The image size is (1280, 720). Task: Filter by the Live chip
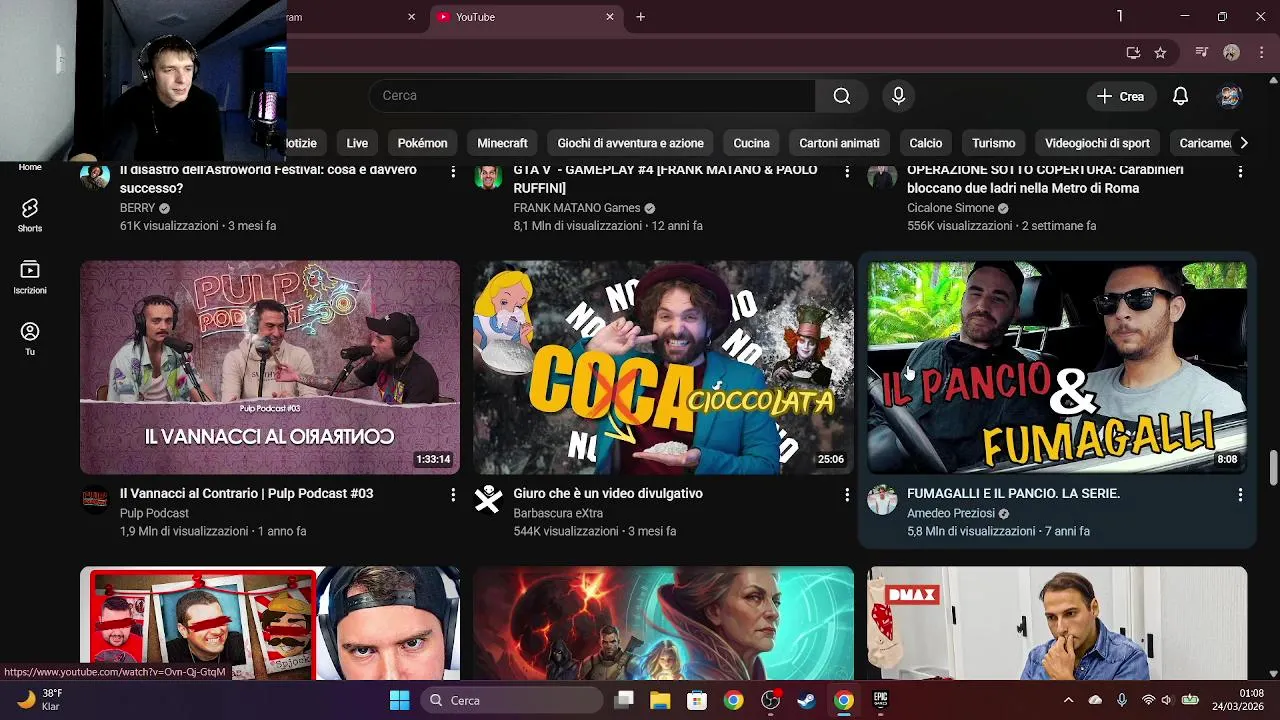tap(357, 143)
